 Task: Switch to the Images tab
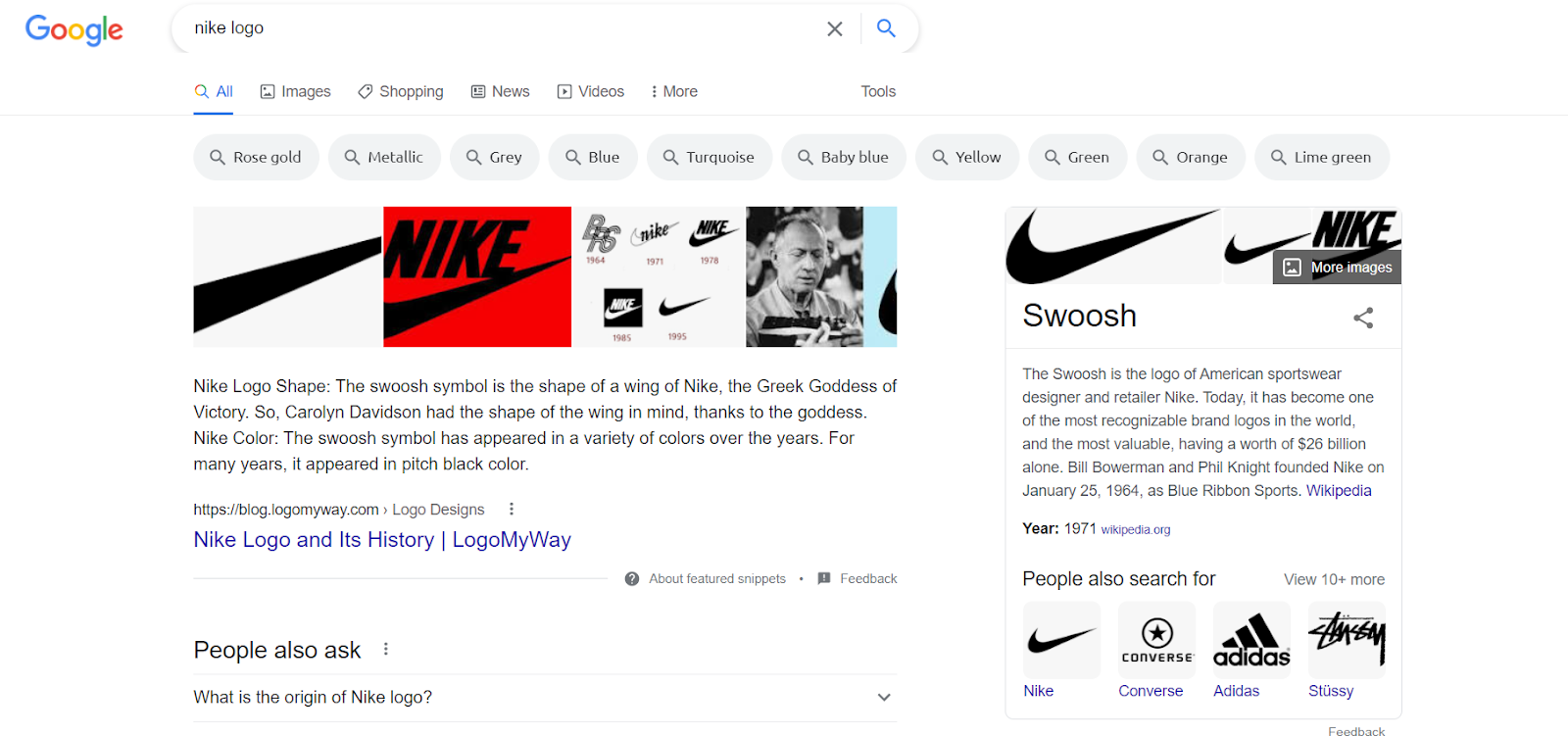pyautogui.click(x=295, y=91)
